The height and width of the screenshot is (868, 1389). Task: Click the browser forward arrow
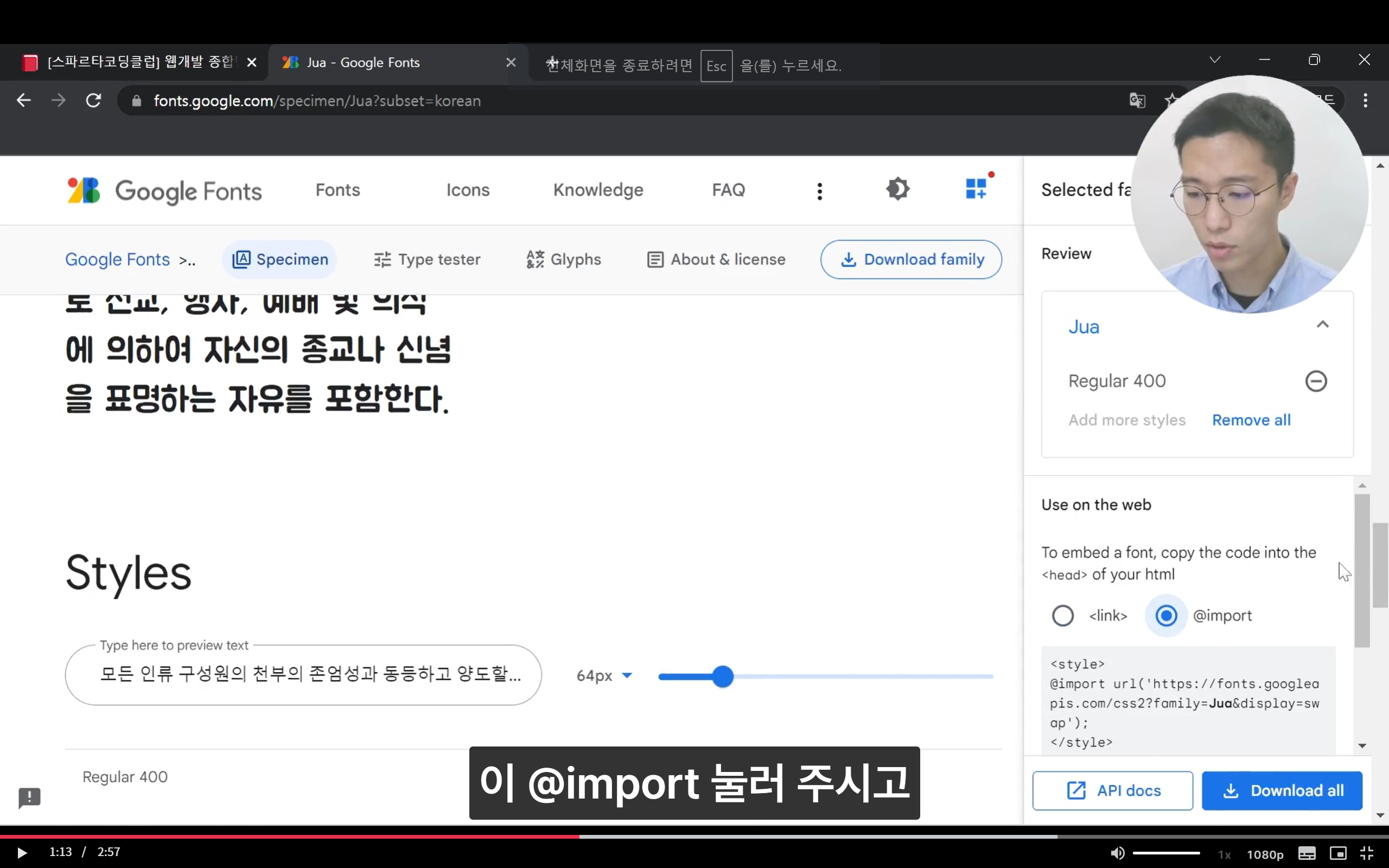click(x=58, y=101)
